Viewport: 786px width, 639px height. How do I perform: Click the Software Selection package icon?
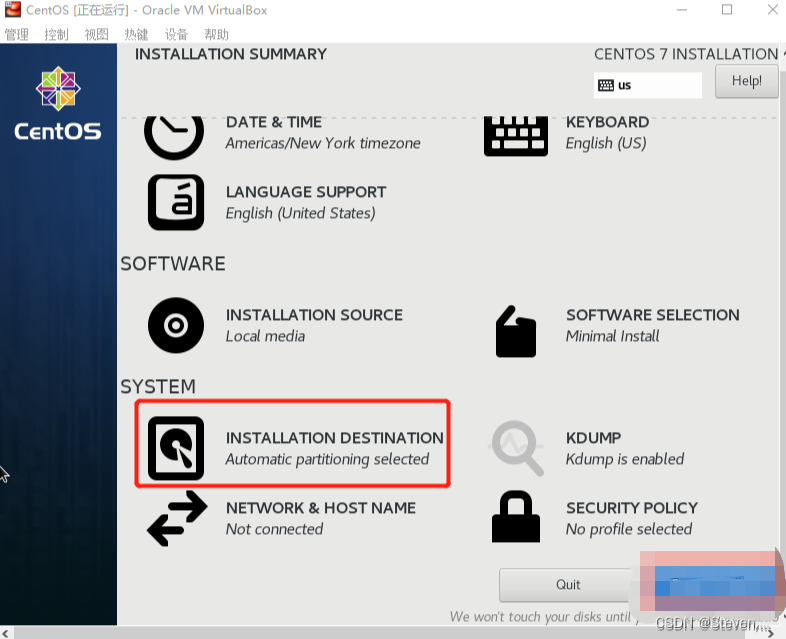click(516, 331)
